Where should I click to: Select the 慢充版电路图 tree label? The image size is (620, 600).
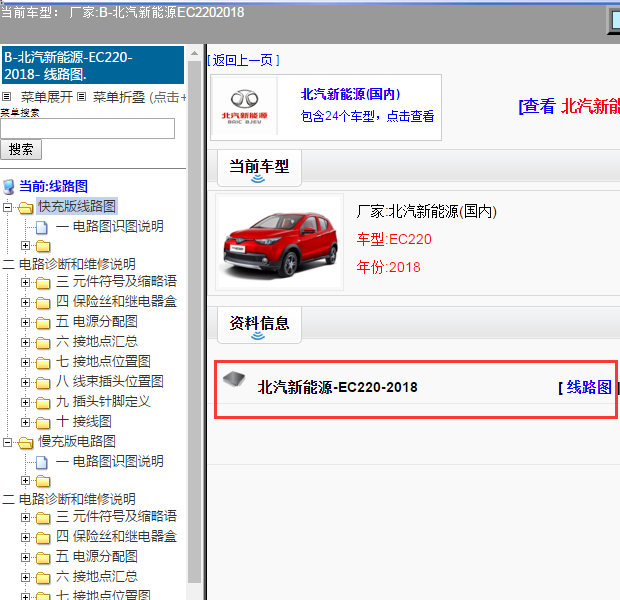(77, 441)
